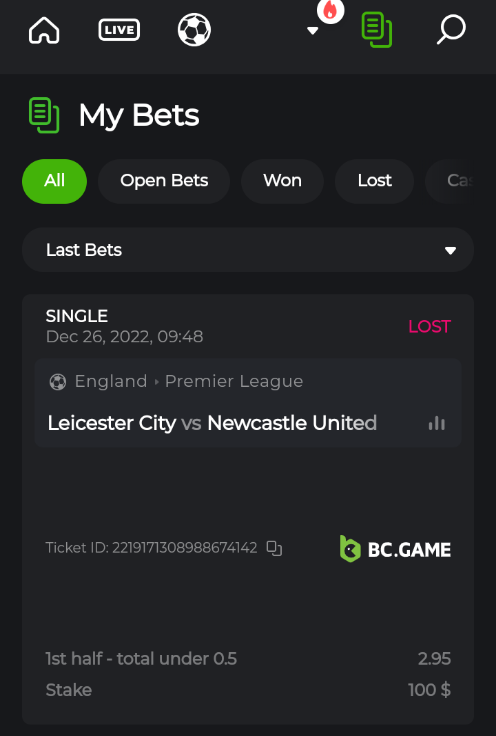Expand the small dropdown arrow in header
496x736 pixels.
click(313, 31)
